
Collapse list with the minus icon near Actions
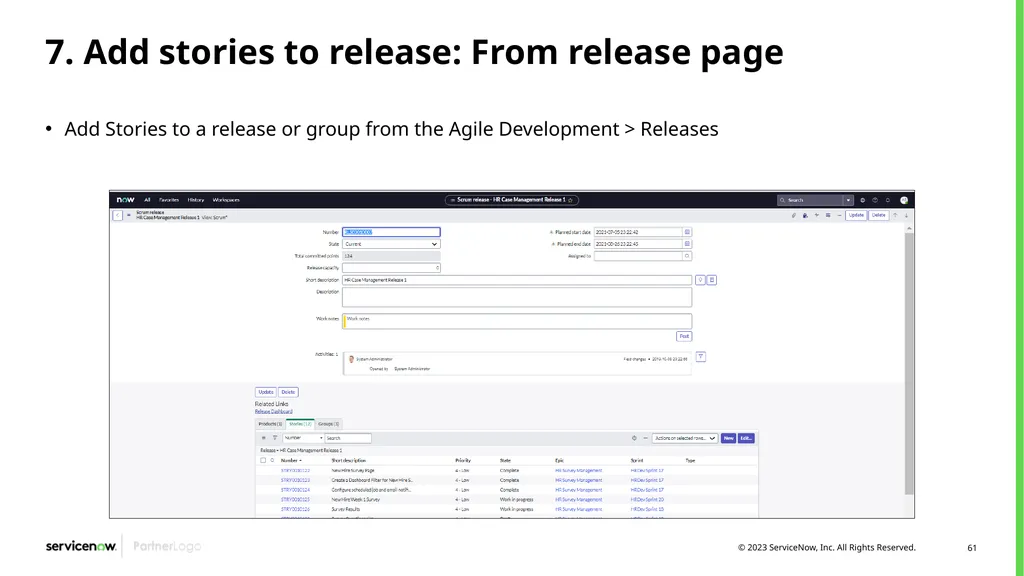[645, 438]
